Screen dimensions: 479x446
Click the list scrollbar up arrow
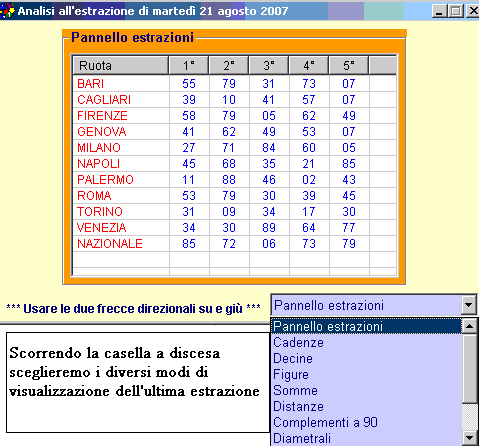(470, 326)
